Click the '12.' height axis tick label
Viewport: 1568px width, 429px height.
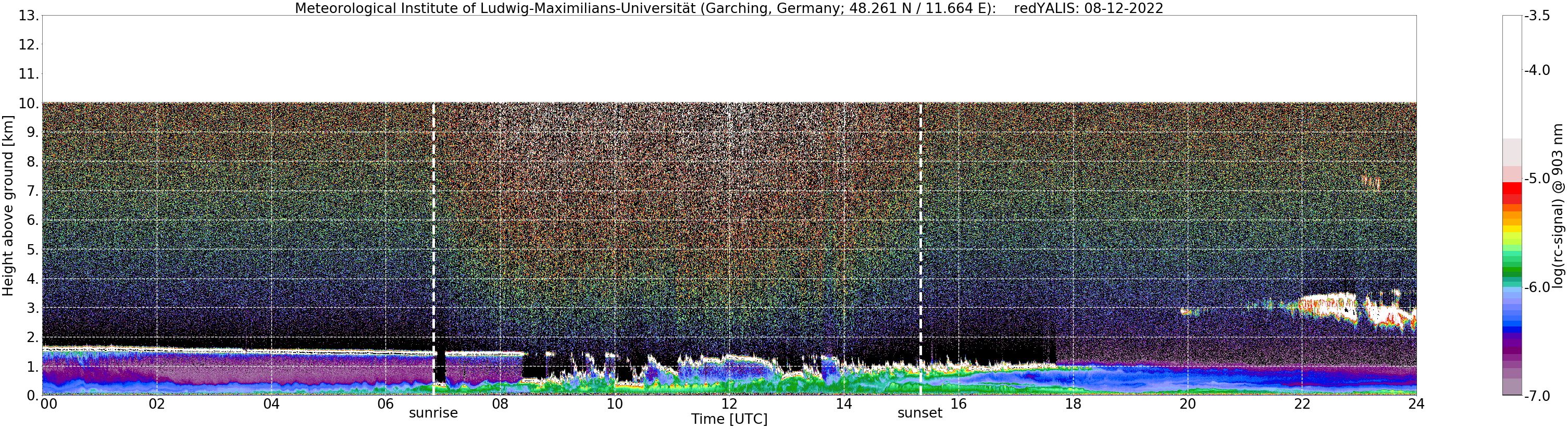pyautogui.click(x=29, y=45)
